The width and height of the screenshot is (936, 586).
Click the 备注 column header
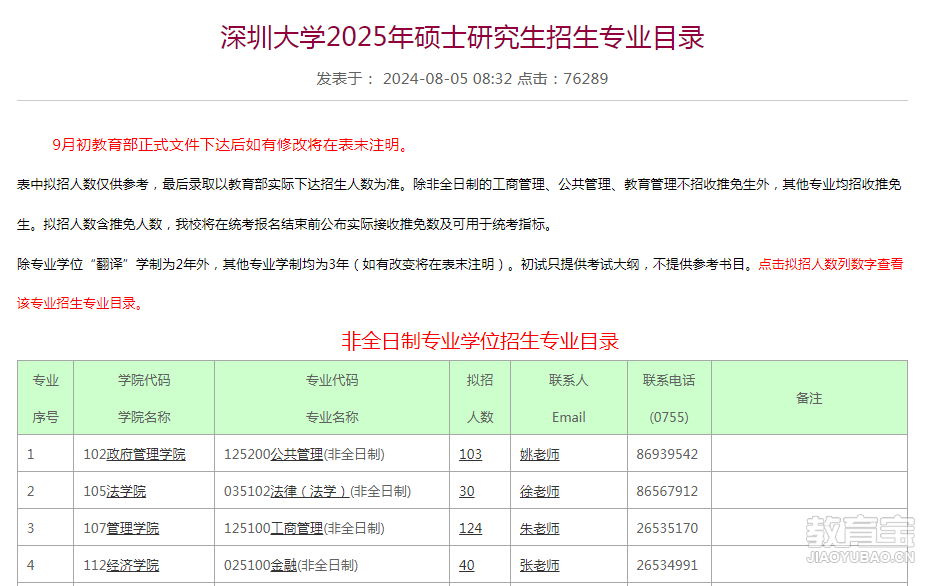tap(809, 398)
